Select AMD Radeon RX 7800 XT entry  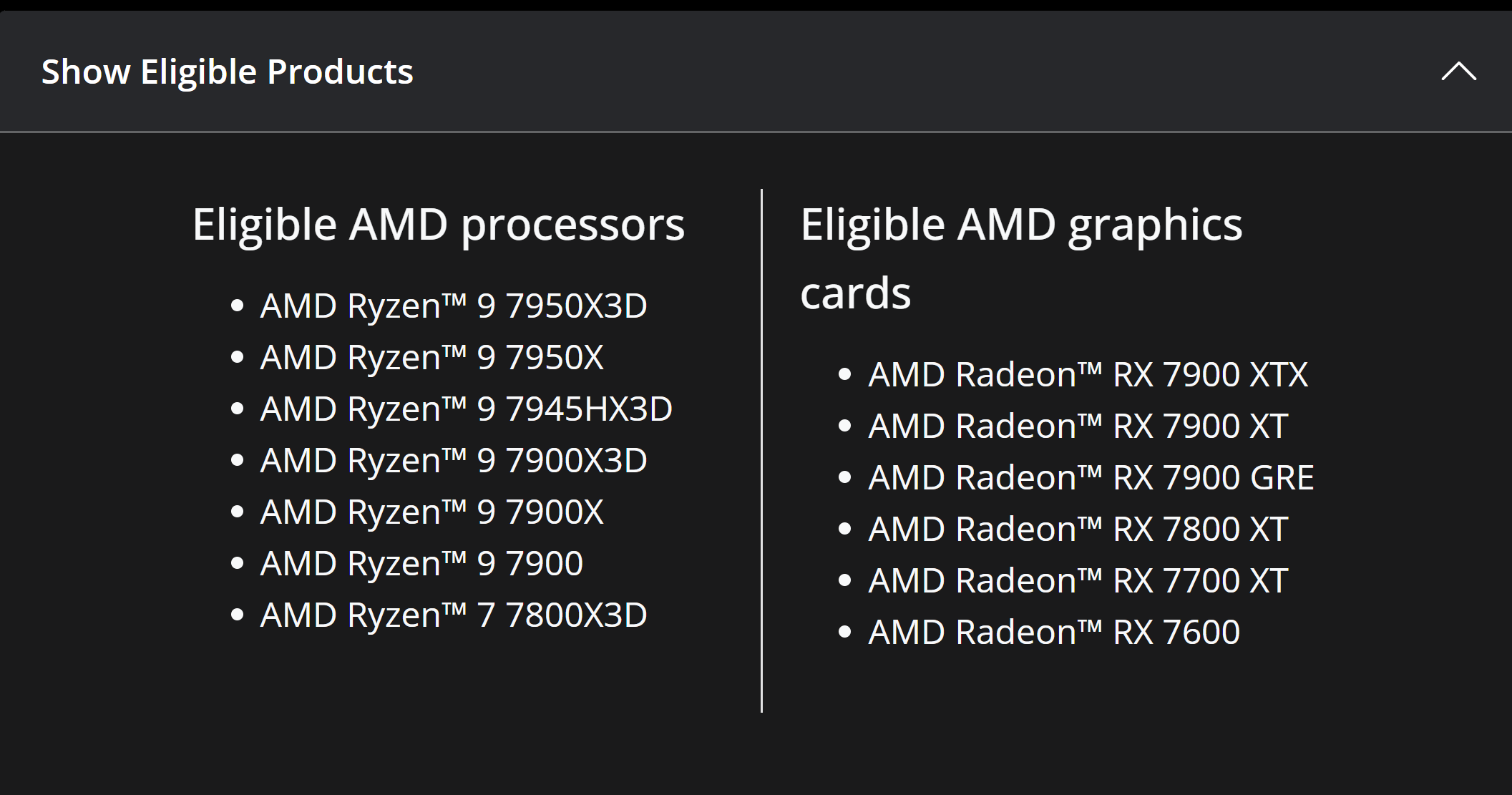[1078, 530]
